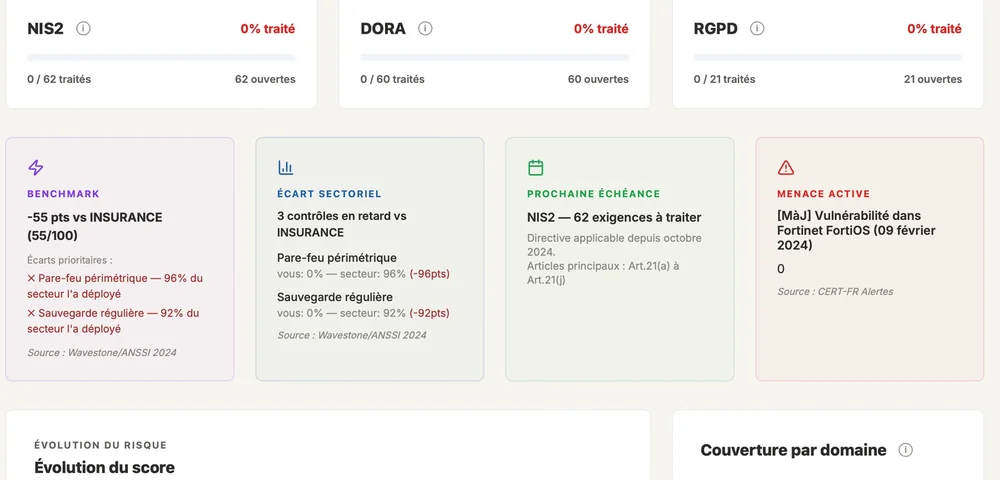This screenshot has width=1000, height=480.
Task: Click the warning triangle Menace active icon
Action: (786, 168)
